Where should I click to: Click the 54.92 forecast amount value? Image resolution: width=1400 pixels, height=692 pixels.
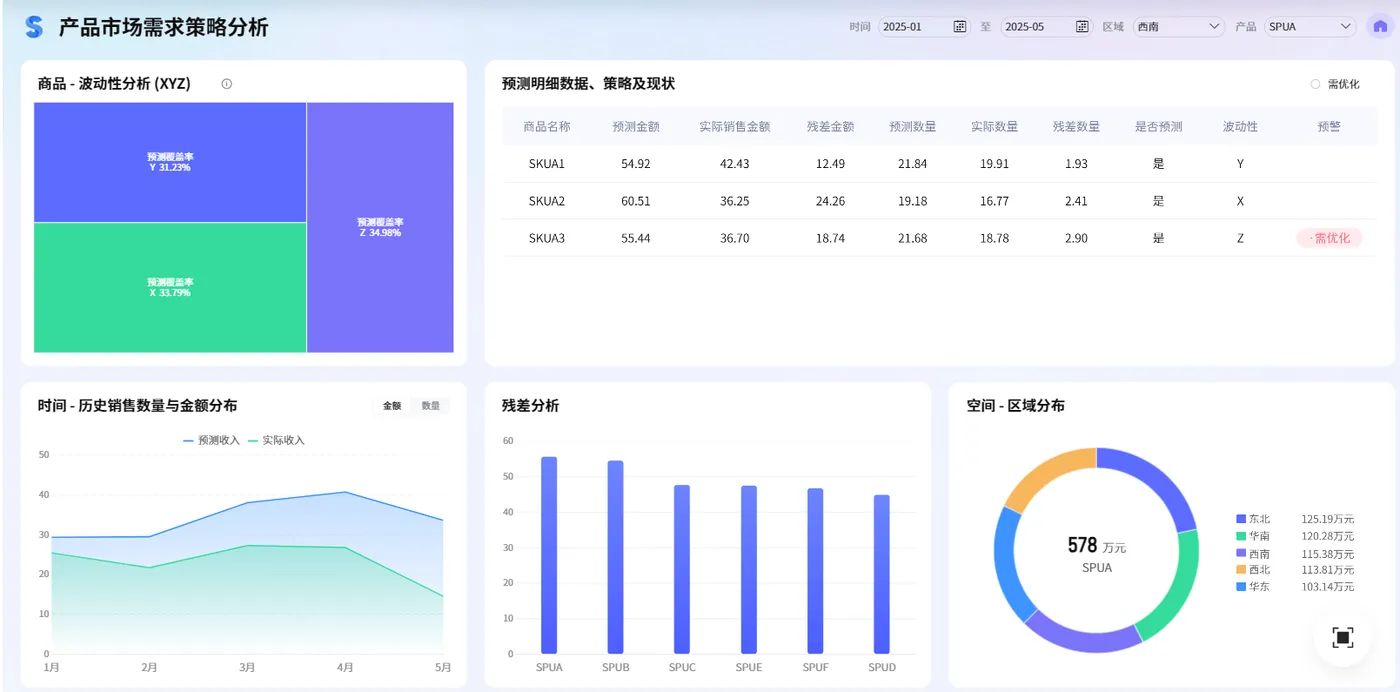[636, 164]
